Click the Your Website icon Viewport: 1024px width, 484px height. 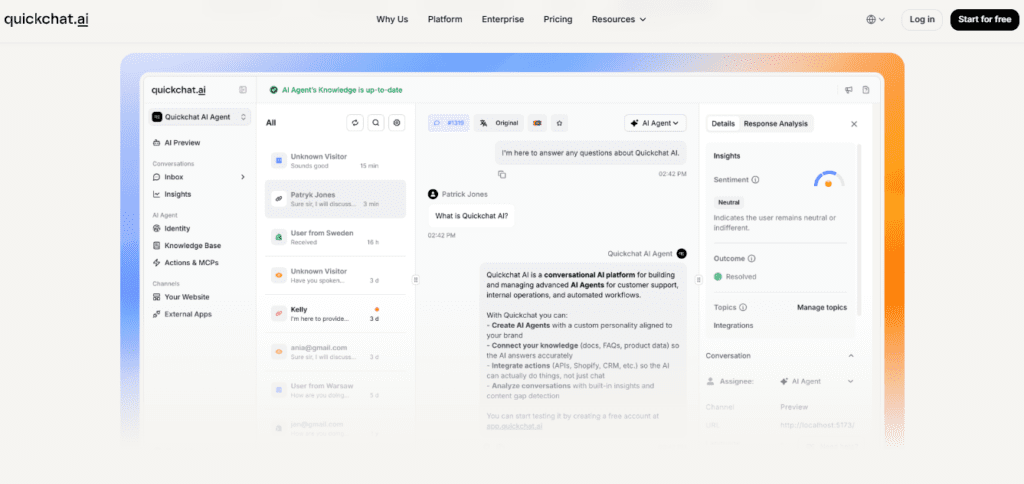[157, 297]
